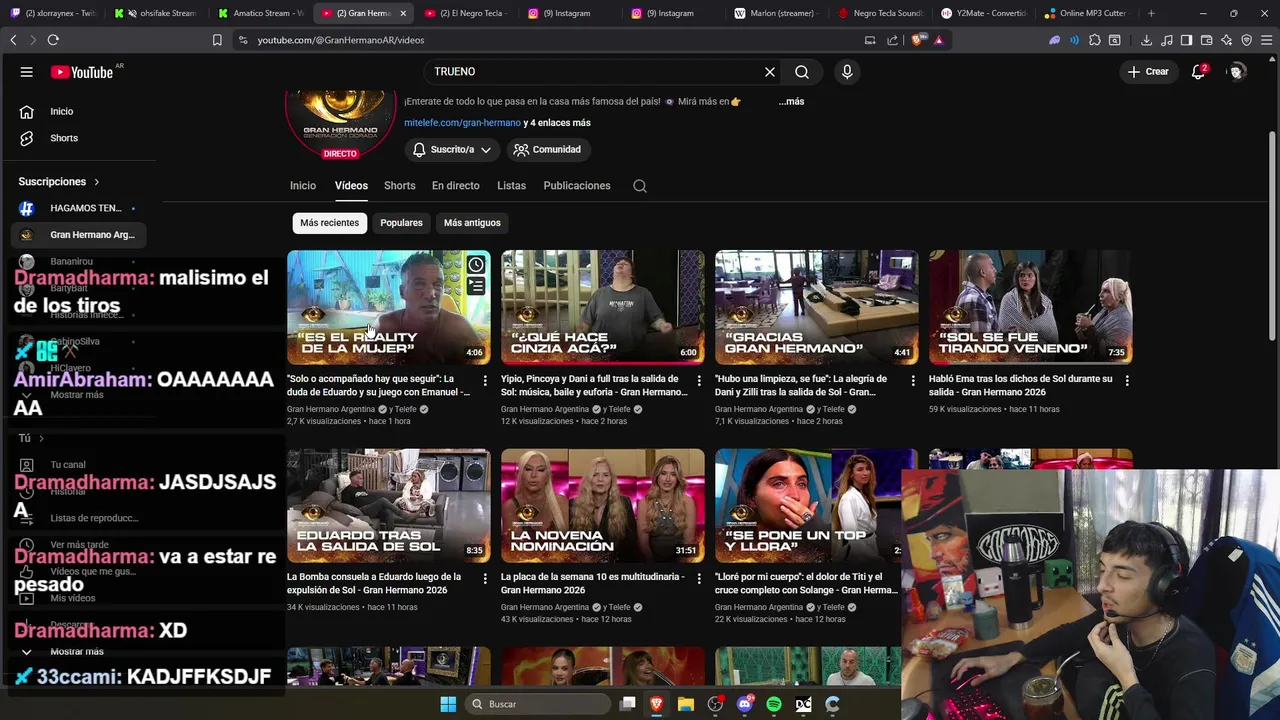Click the address bar URL
Viewport: 1280px width, 720px height.
341,40
